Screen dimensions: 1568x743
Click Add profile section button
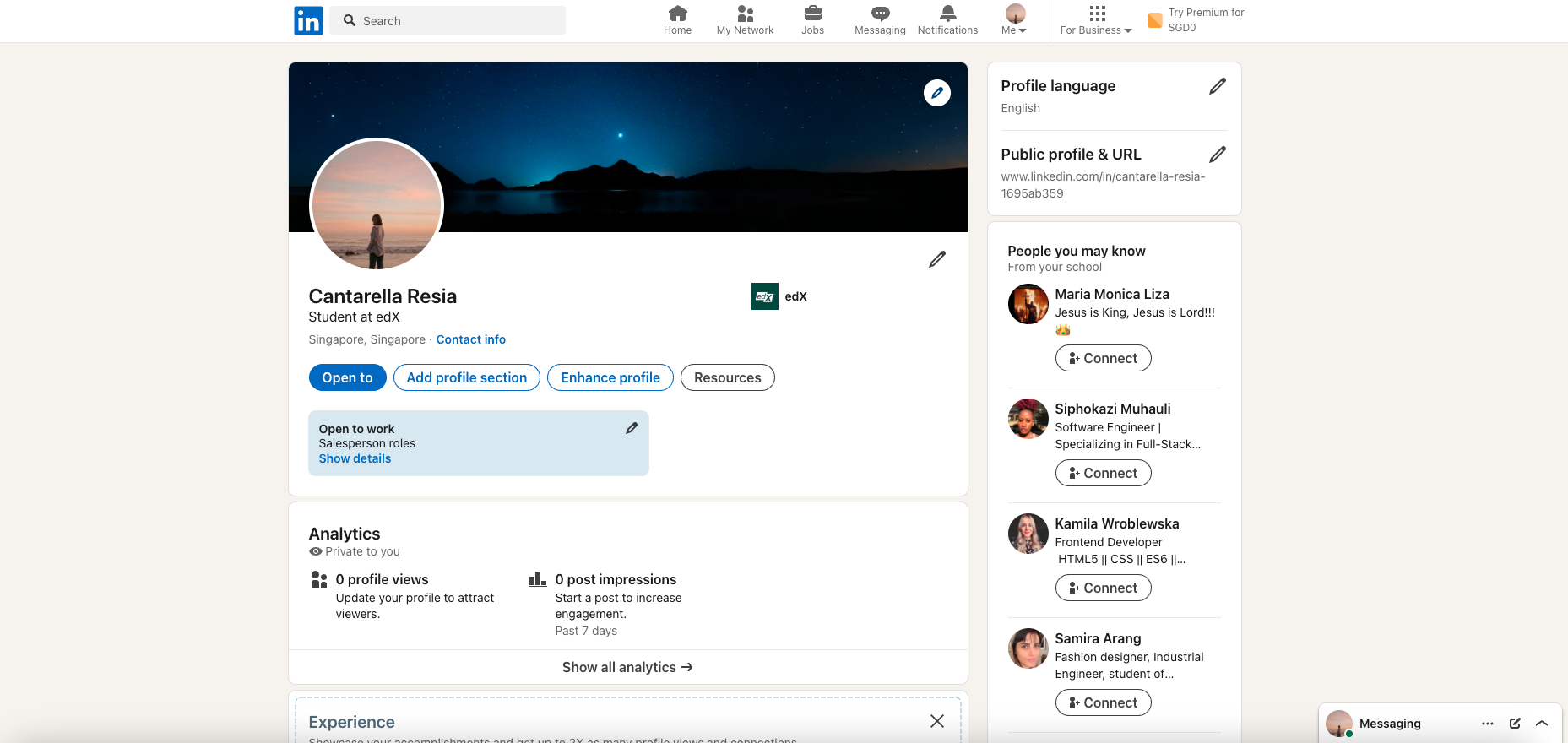(467, 377)
